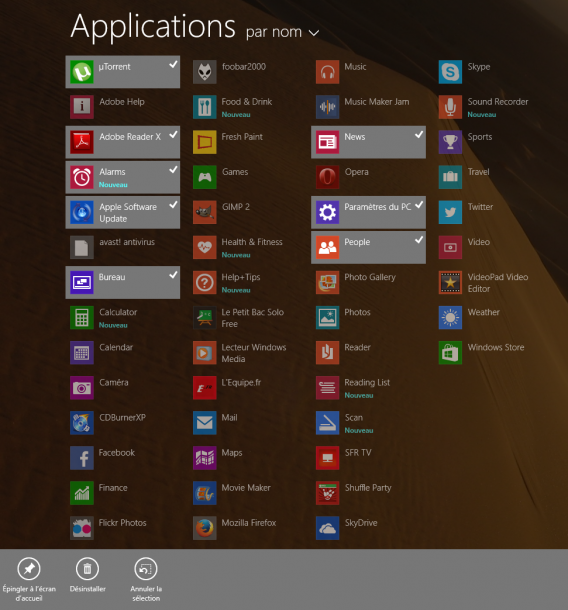Click the Shuffle Party label
Viewport: 568px width, 610px height.
(x=368, y=487)
